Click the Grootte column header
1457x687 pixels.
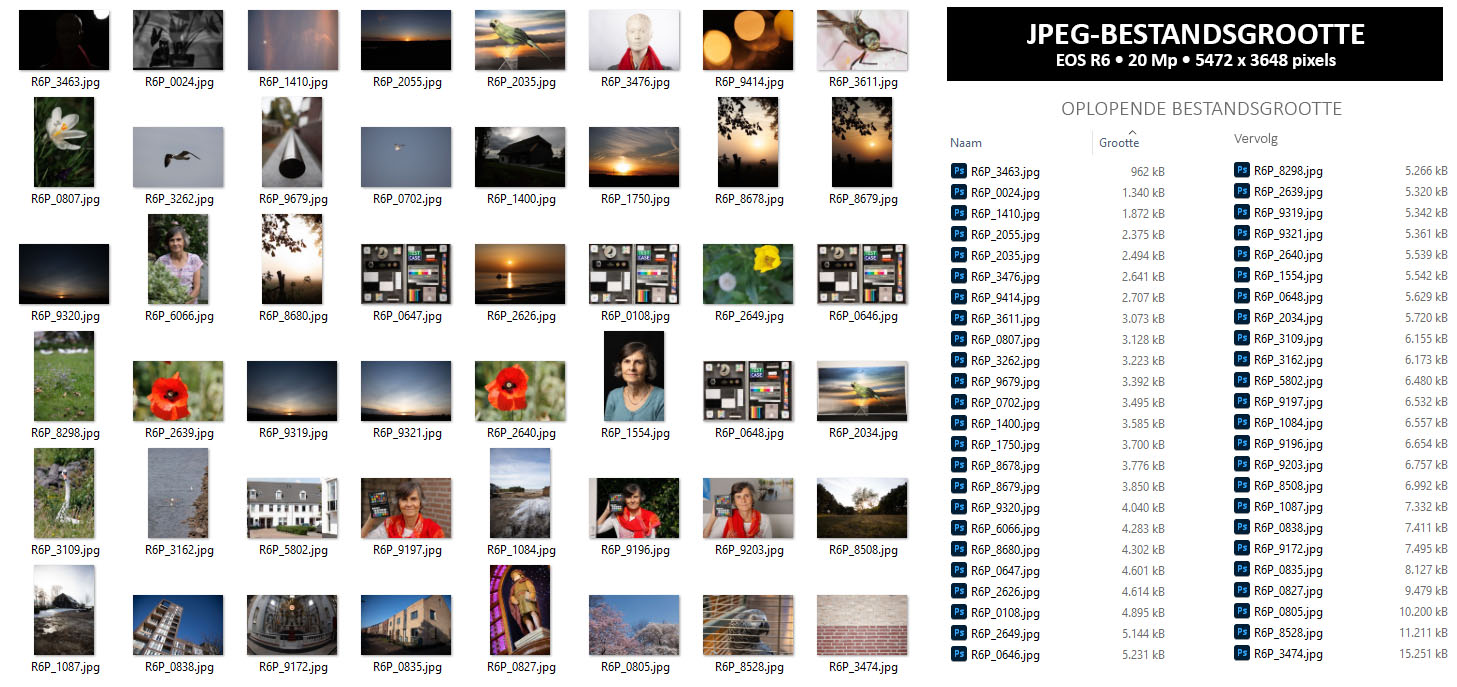click(1119, 143)
